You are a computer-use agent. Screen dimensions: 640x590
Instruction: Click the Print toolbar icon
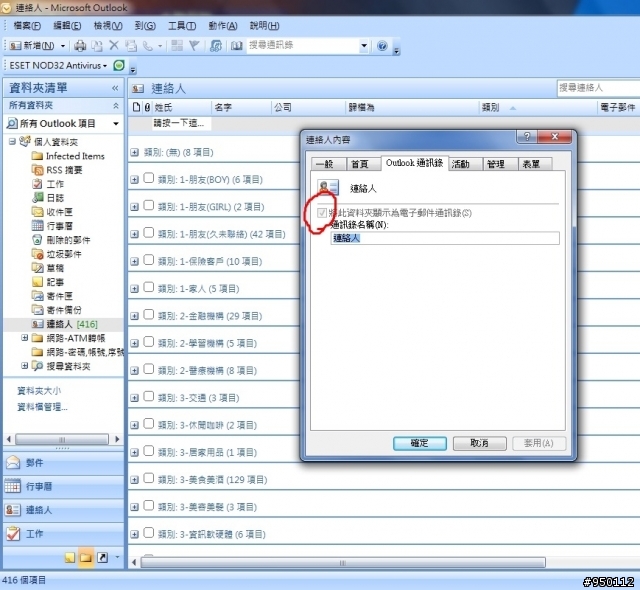pos(80,46)
